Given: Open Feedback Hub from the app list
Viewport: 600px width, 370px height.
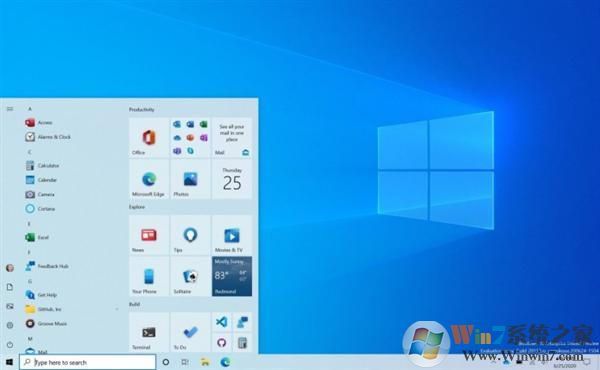Looking at the screenshot, I should (x=73, y=266).
